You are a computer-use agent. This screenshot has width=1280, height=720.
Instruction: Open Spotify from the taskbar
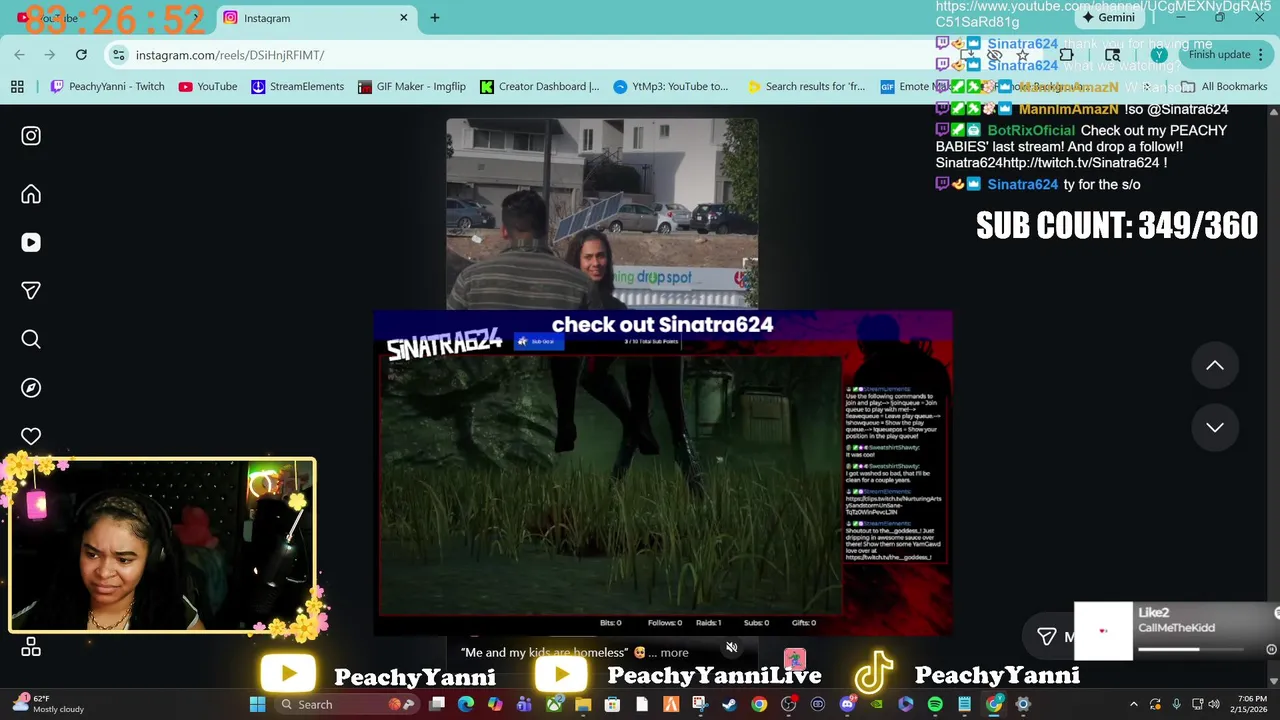coord(935,705)
